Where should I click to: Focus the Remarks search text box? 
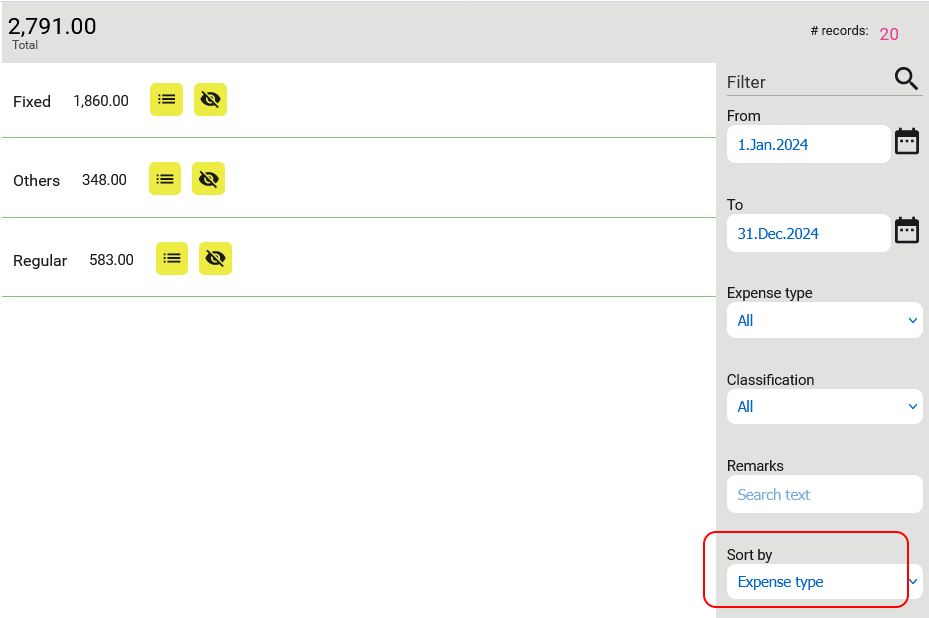click(x=824, y=495)
